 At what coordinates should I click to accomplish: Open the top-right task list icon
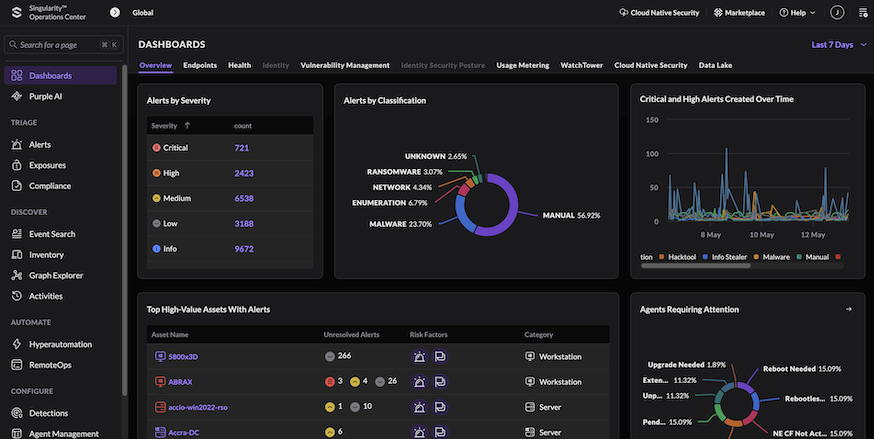click(x=863, y=12)
